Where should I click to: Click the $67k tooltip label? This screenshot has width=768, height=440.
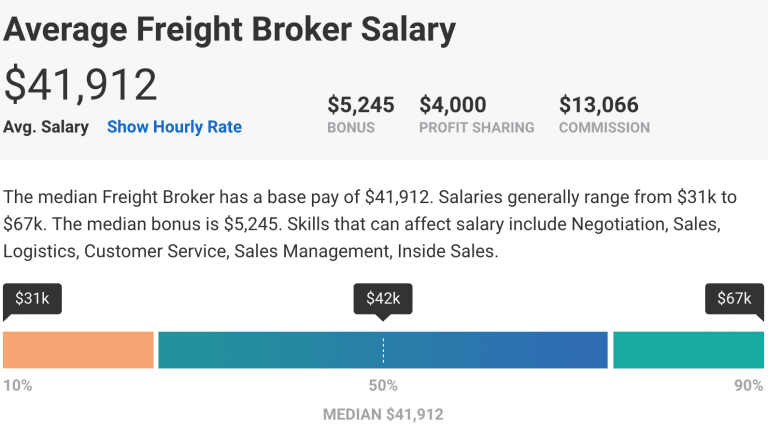[734, 298]
